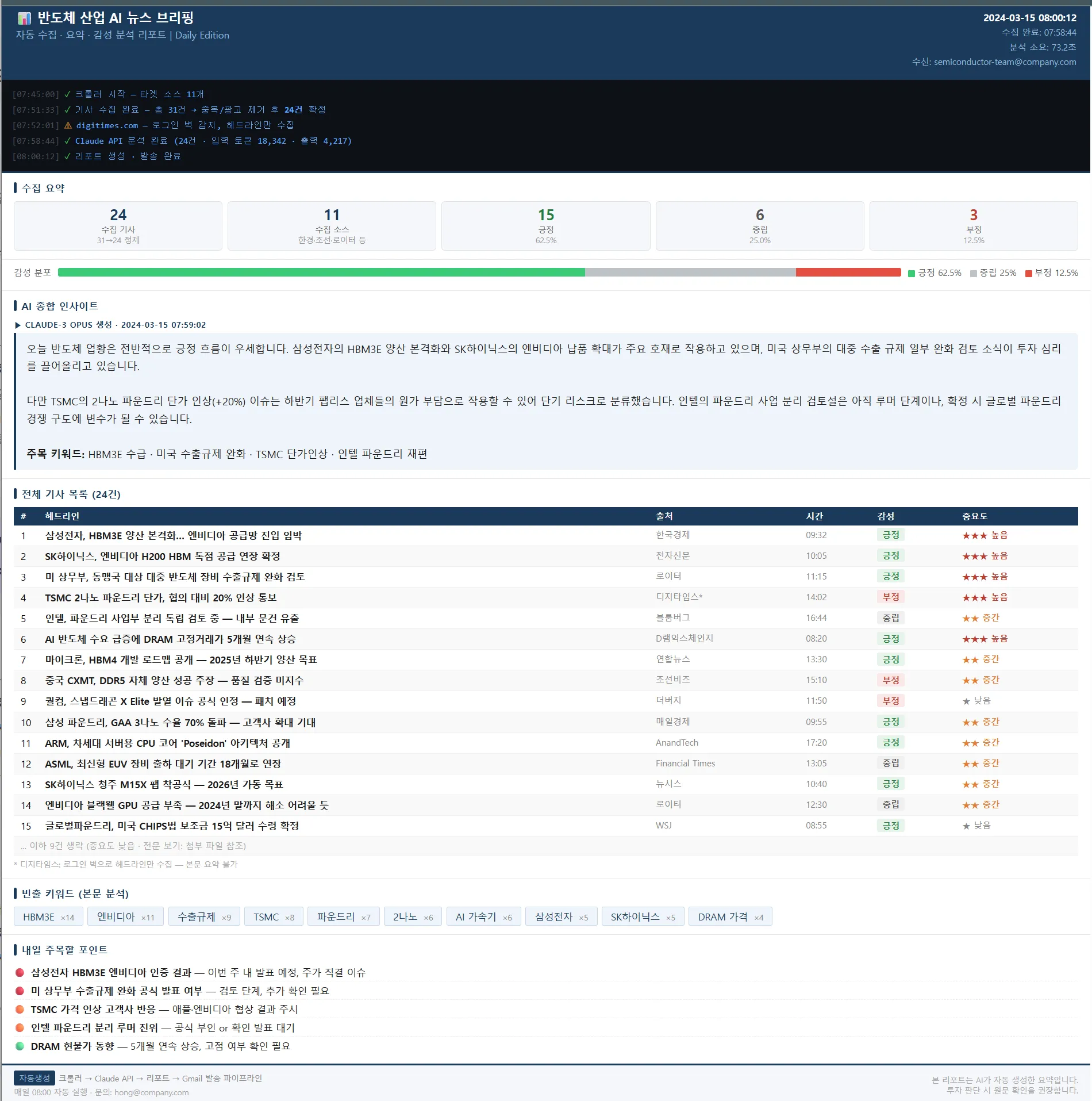This screenshot has height=1101, width=1092.
Task: Select the 수출규제 ×9 keyword tag
Action: (204, 916)
